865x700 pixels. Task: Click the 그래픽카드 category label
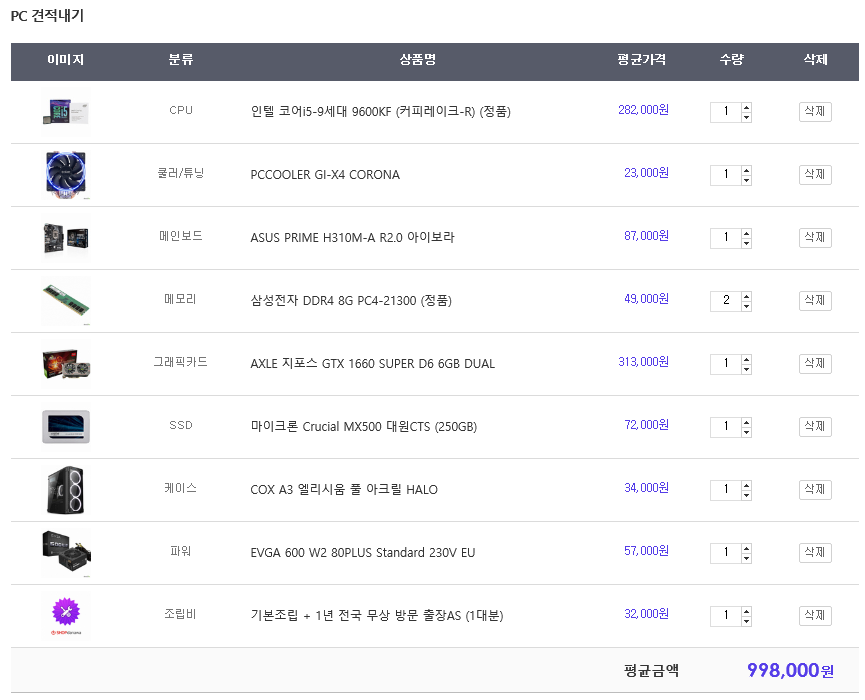point(180,361)
